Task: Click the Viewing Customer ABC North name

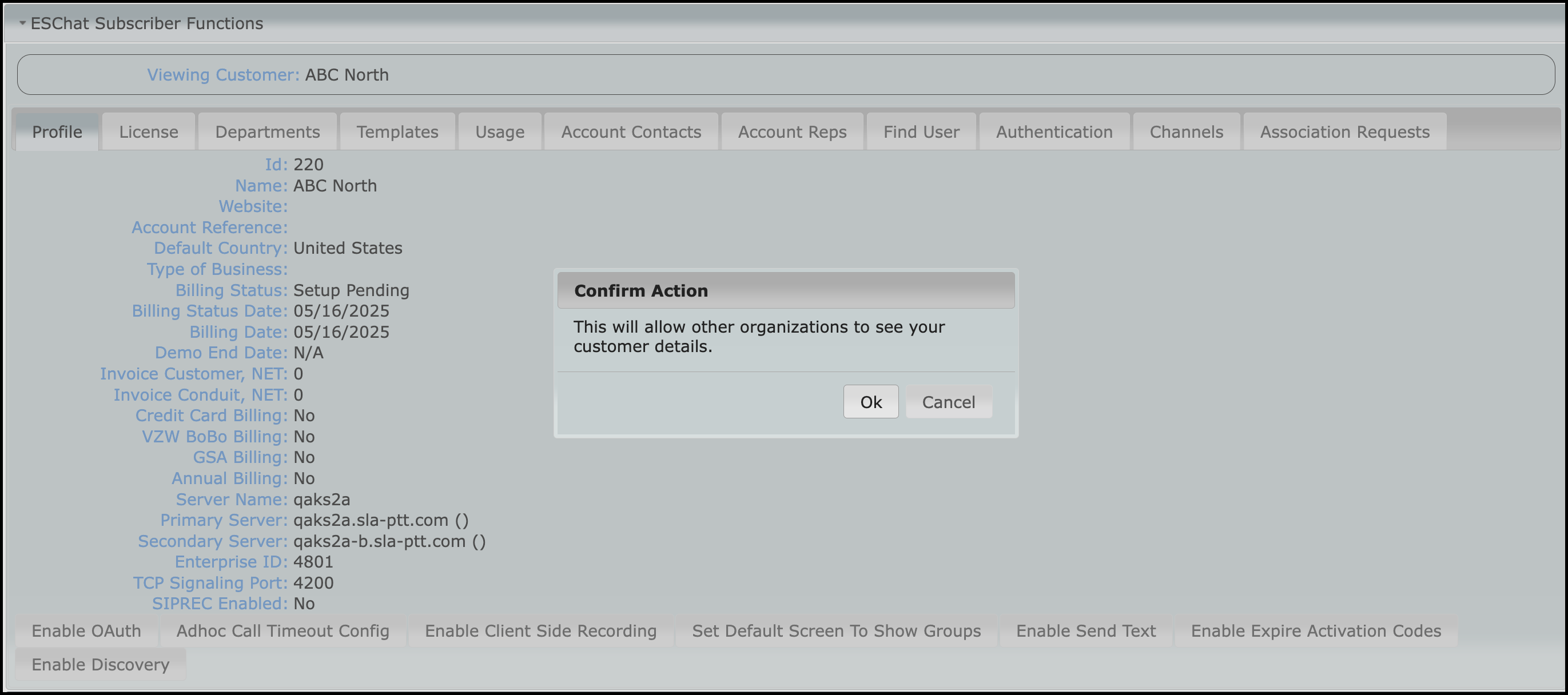Action: 347,75
